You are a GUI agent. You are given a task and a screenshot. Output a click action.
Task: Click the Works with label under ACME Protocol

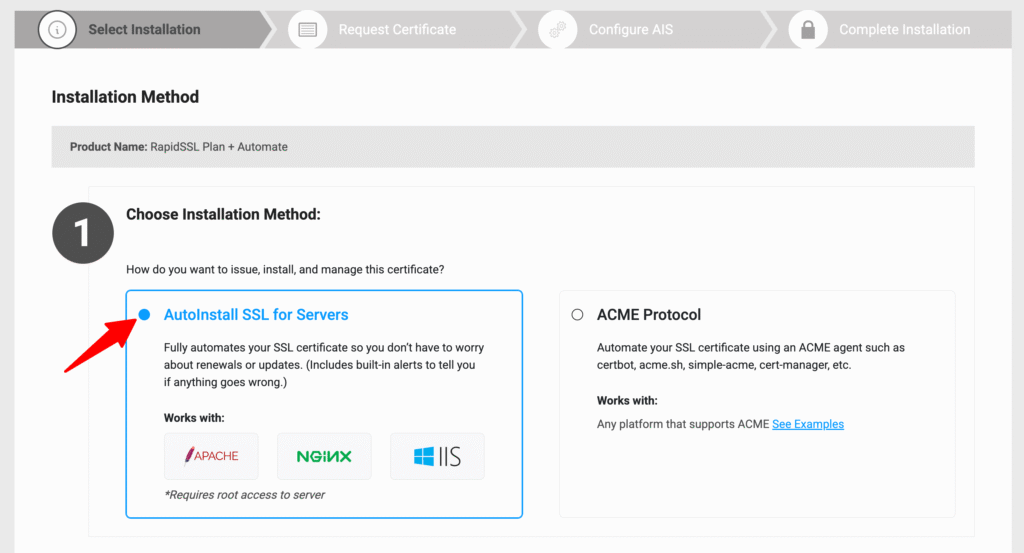click(x=627, y=400)
